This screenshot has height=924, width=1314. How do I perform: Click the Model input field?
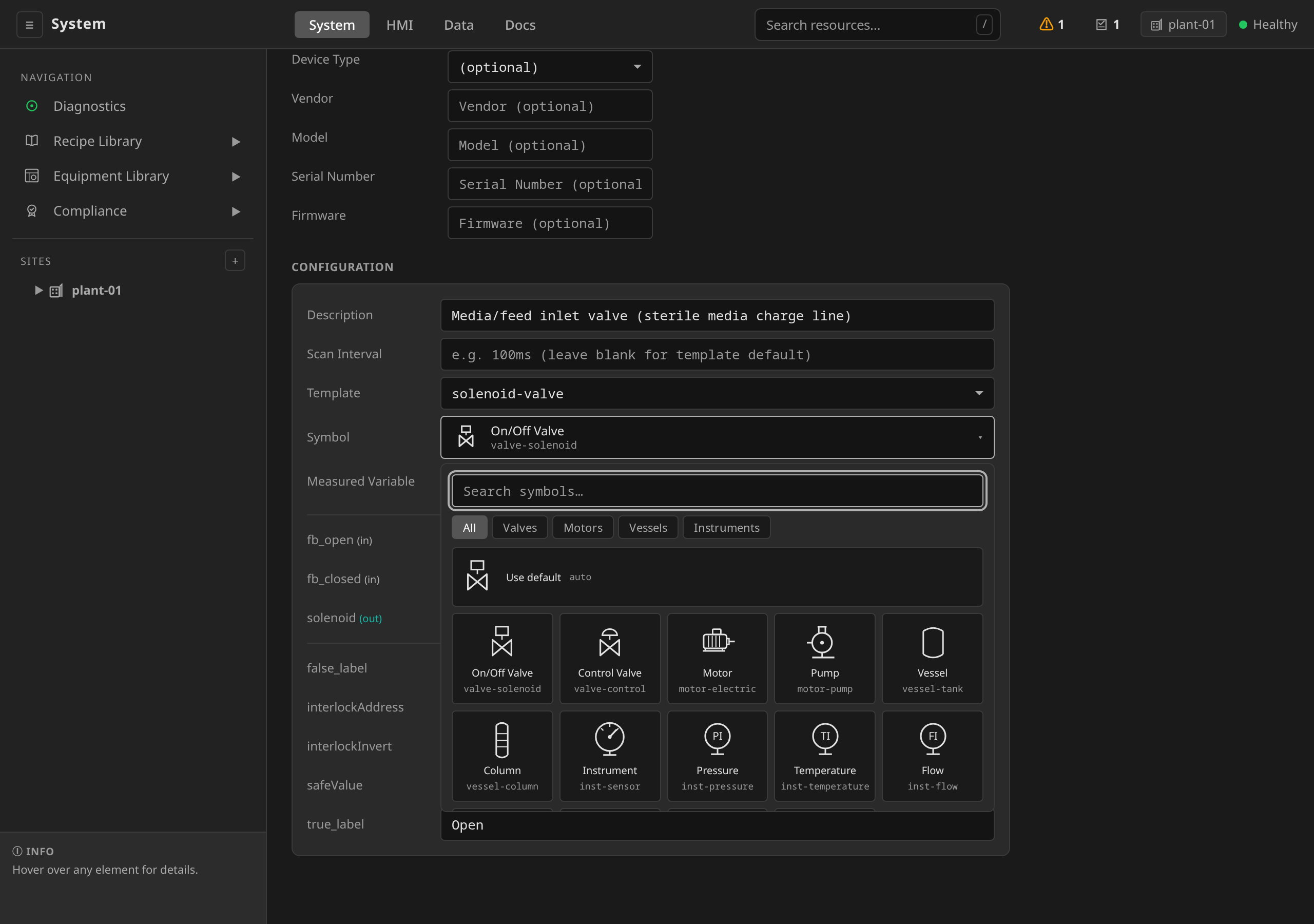550,145
